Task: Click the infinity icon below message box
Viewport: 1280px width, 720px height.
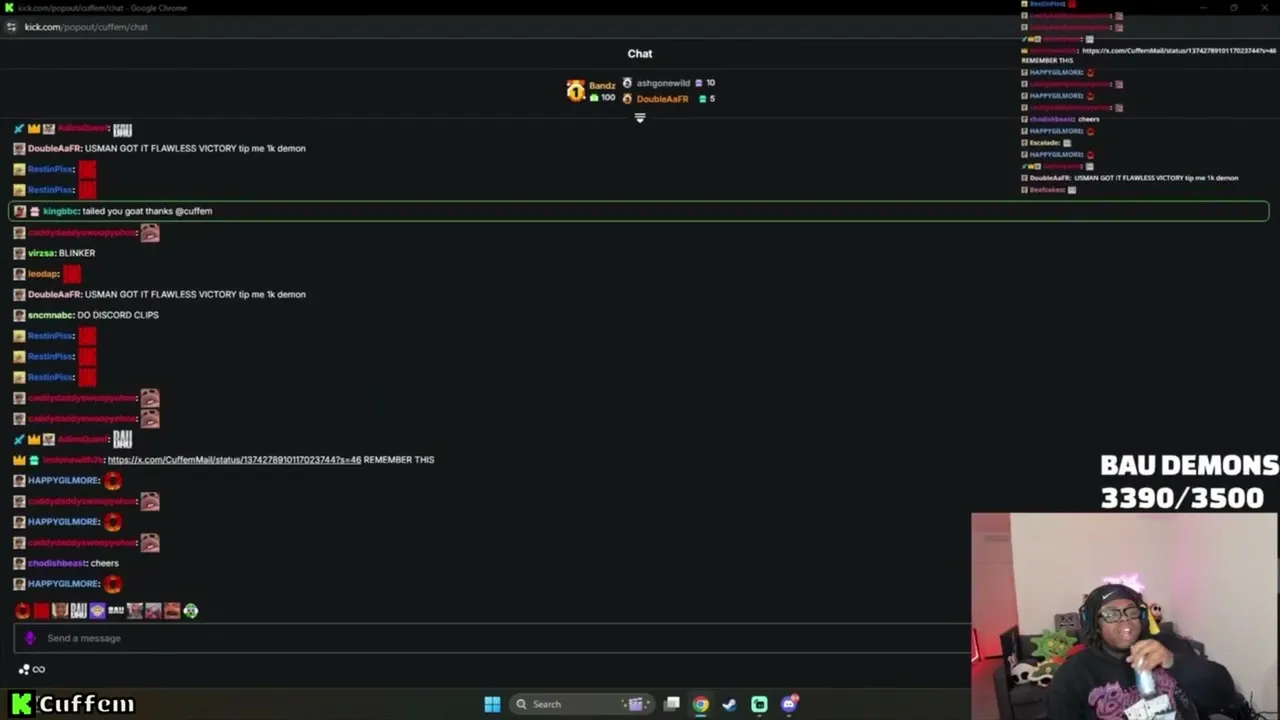Action: 39,669
